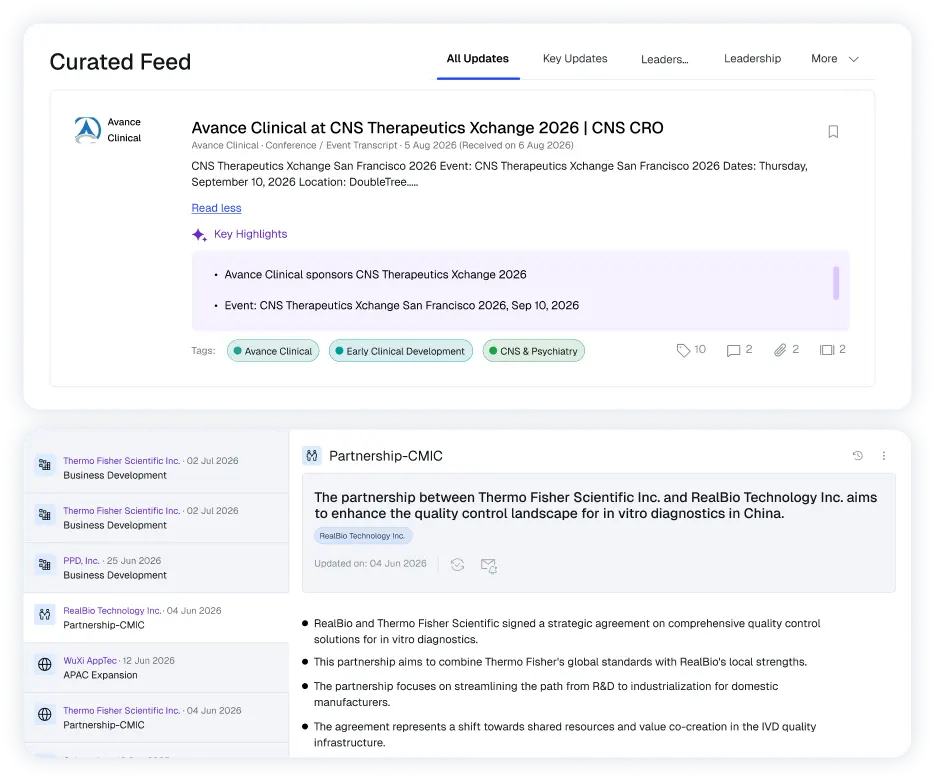Image resolution: width=935 pixels, height=781 pixels.
Task: Open RealBio Technology Inc. link in the list
Action: (112, 610)
